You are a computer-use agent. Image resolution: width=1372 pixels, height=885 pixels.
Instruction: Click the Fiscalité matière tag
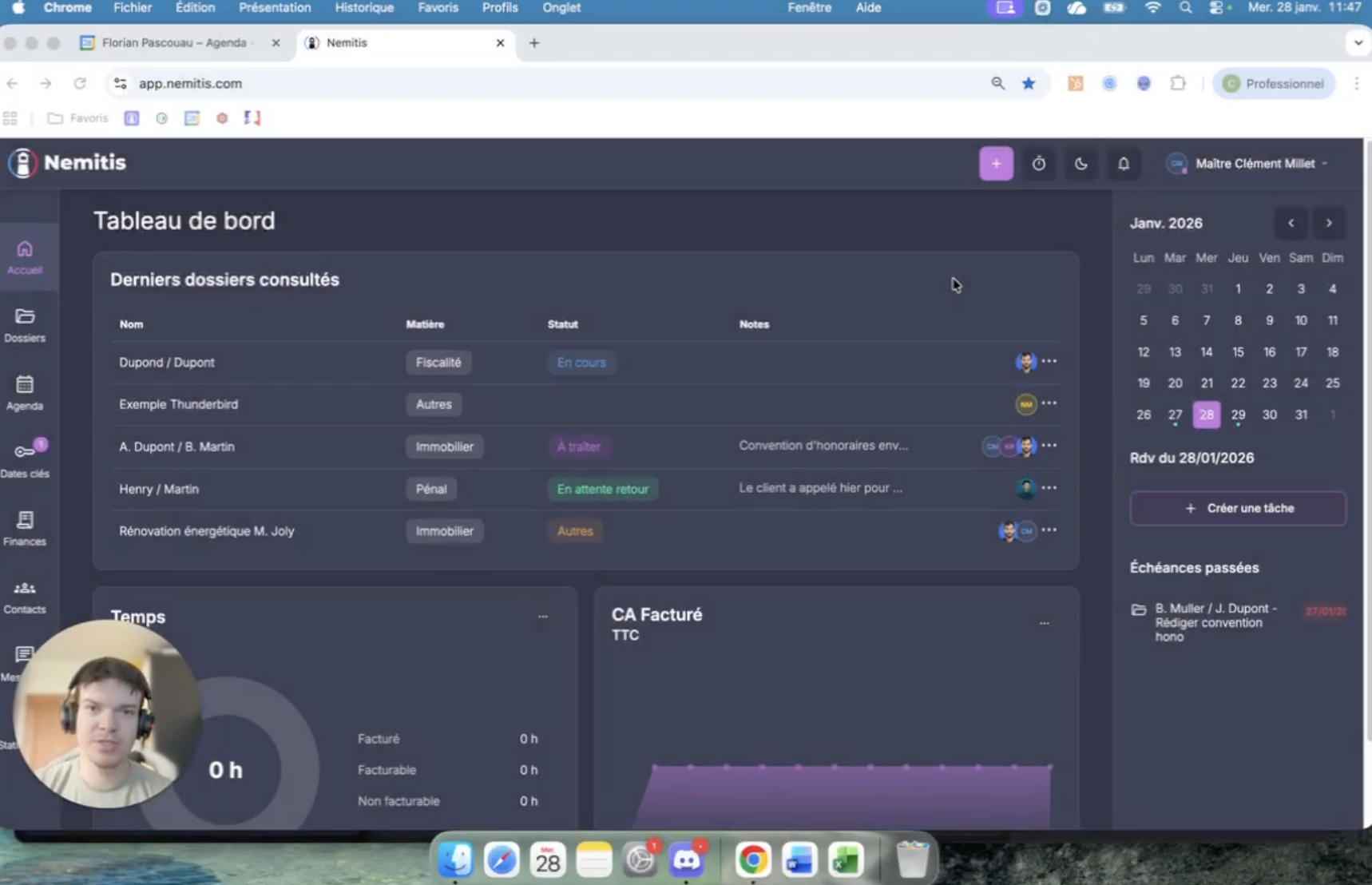[x=438, y=363]
